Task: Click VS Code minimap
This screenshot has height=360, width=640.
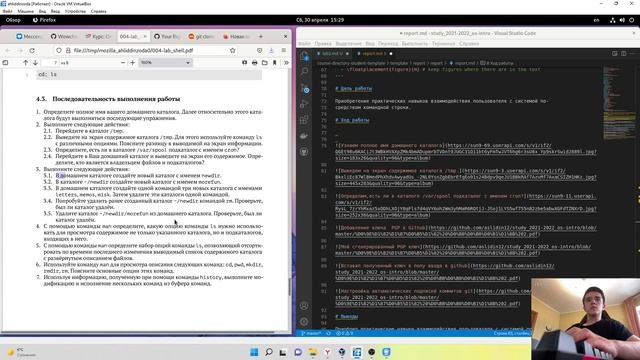Action: [619, 102]
